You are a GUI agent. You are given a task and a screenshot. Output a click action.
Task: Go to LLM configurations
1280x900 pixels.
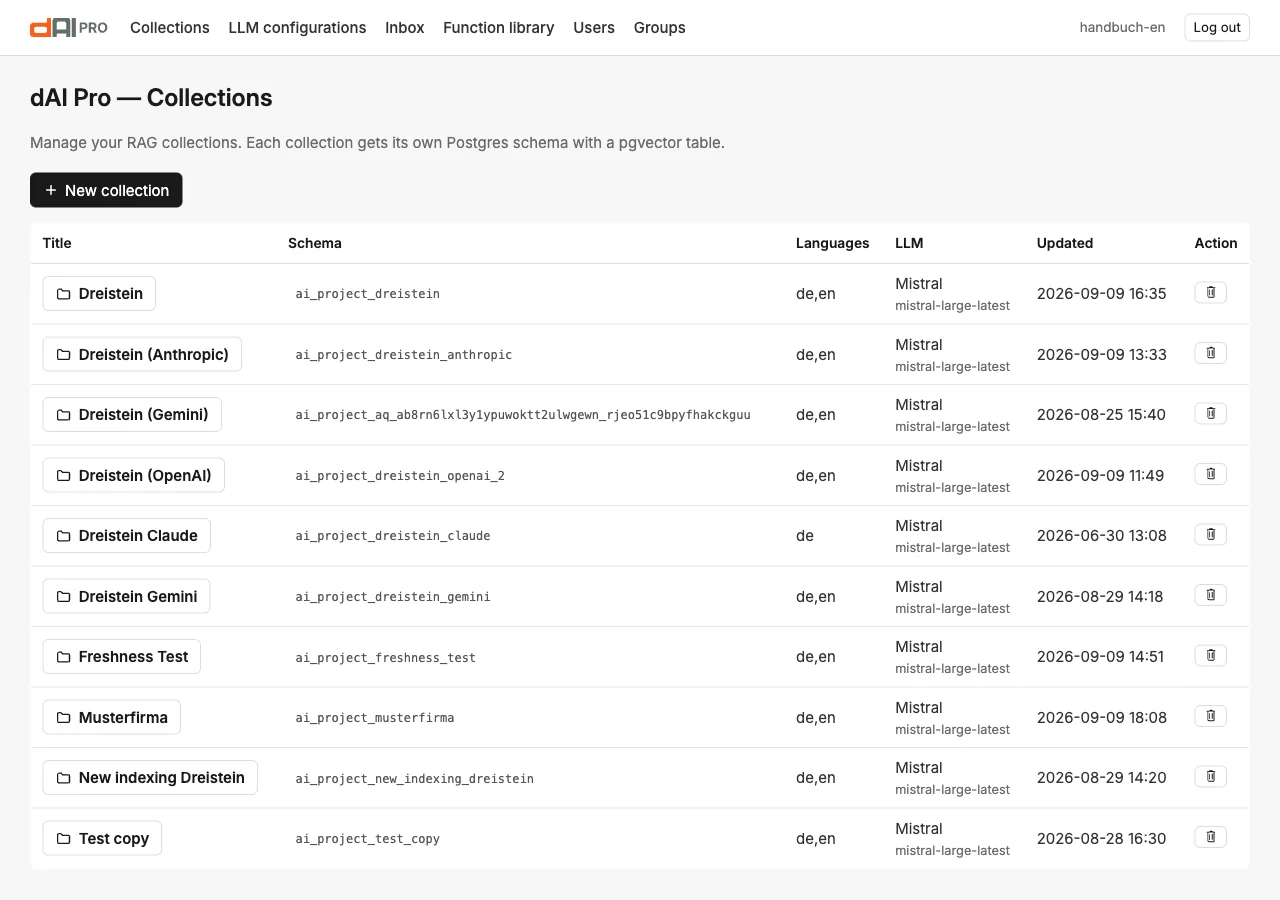click(297, 28)
